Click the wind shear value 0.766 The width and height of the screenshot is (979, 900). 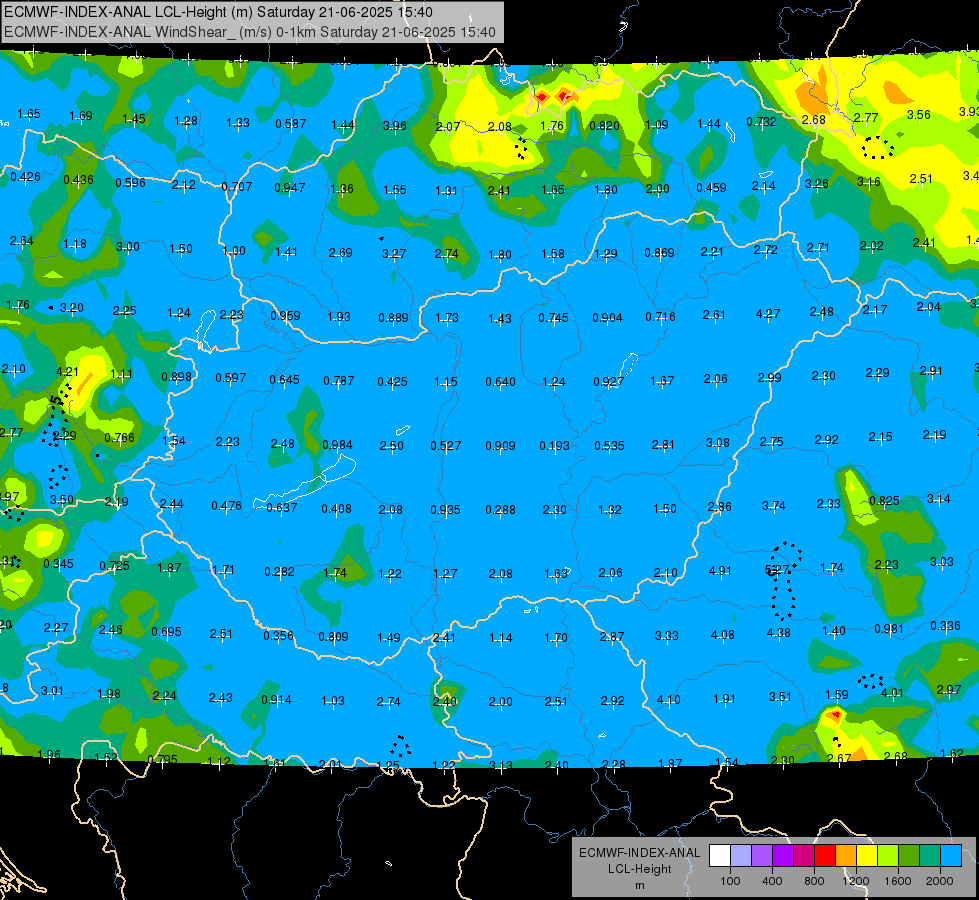pos(119,438)
